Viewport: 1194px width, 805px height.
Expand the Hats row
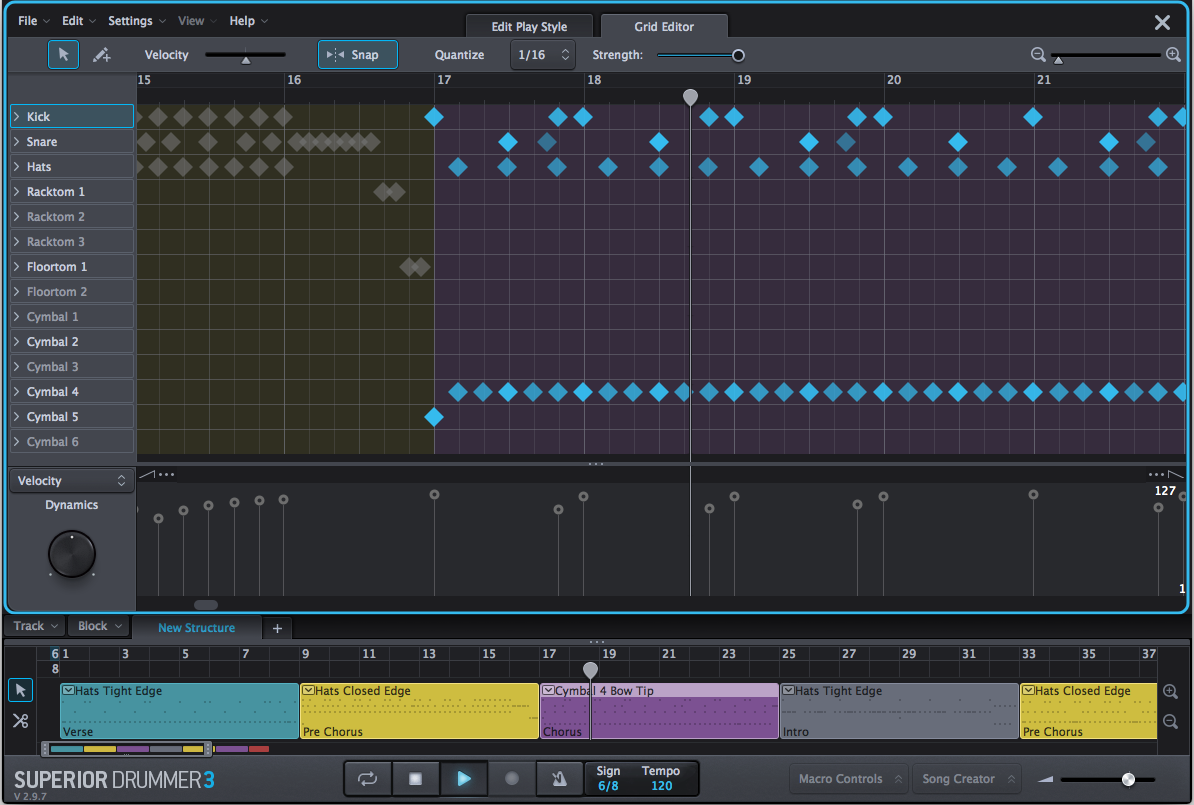(x=17, y=167)
